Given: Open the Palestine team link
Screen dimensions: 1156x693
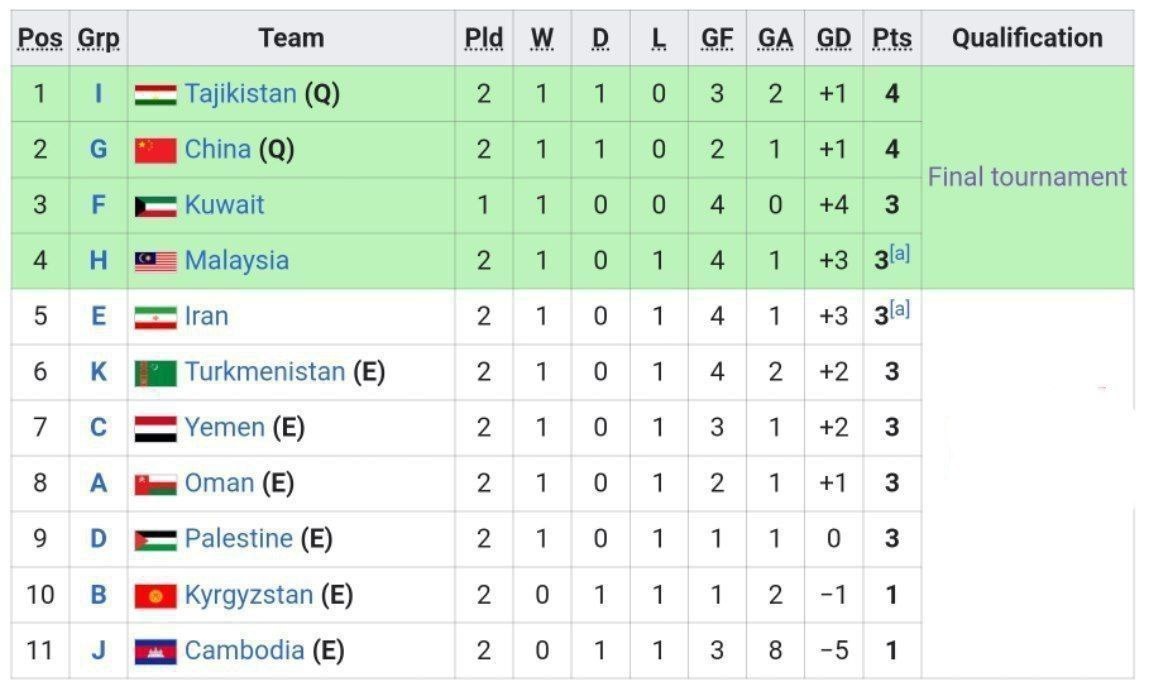Looking at the screenshot, I should (x=238, y=539).
